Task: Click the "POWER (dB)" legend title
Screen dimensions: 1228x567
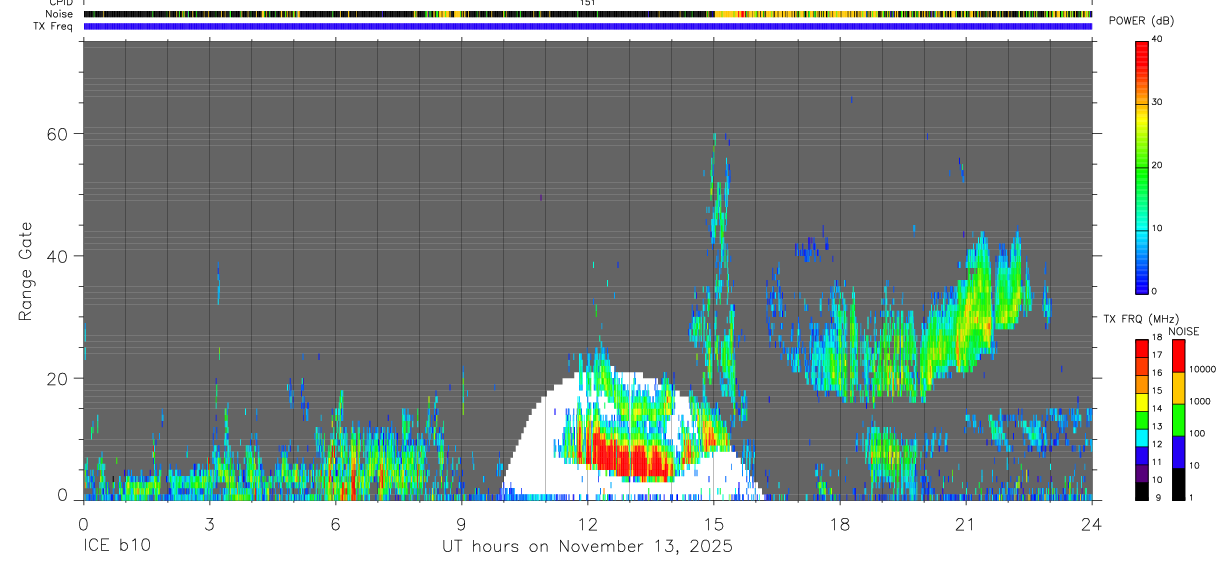Action: [1142, 22]
